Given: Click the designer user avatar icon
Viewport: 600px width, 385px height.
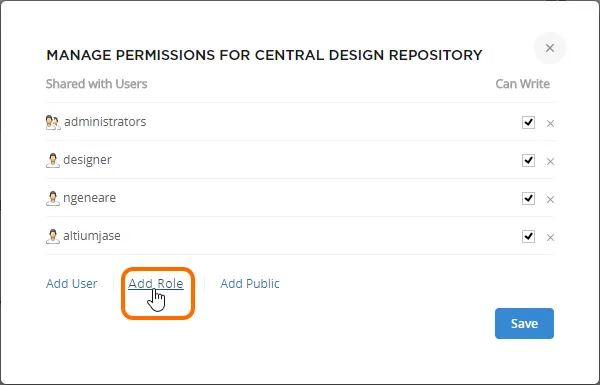Looking at the screenshot, I should [x=53, y=161].
